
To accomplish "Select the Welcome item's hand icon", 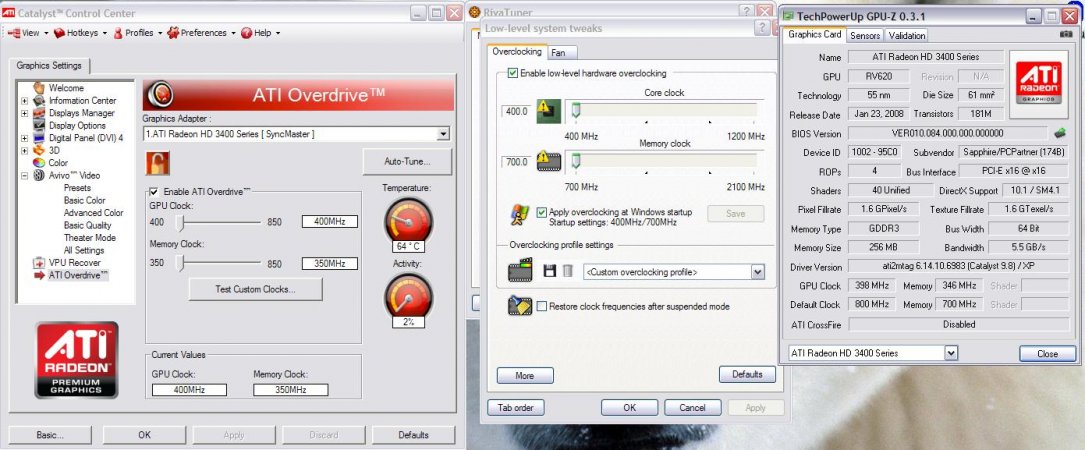I will click(x=39, y=88).
